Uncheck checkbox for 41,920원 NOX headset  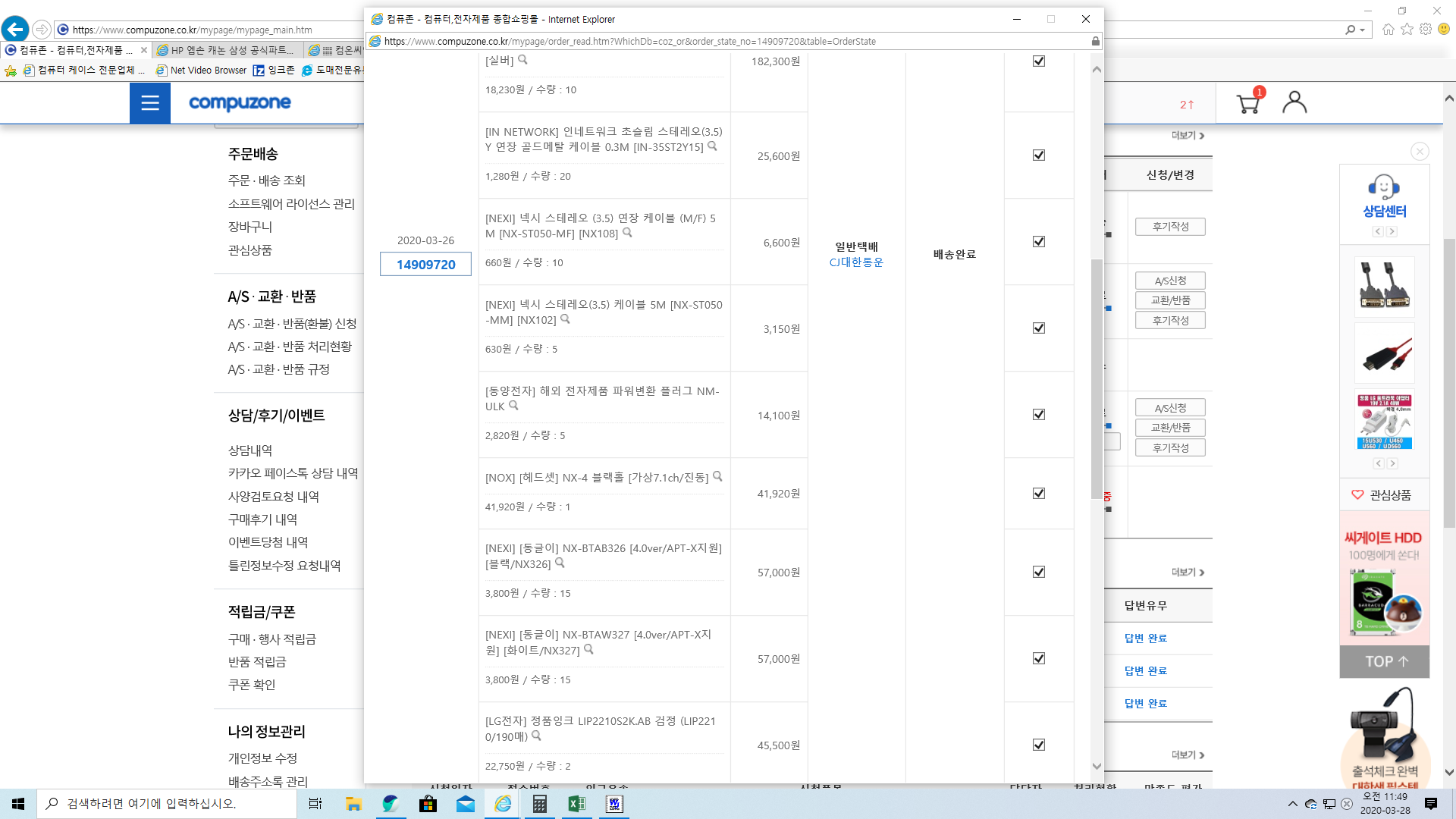pyautogui.click(x=1039, y=494)
